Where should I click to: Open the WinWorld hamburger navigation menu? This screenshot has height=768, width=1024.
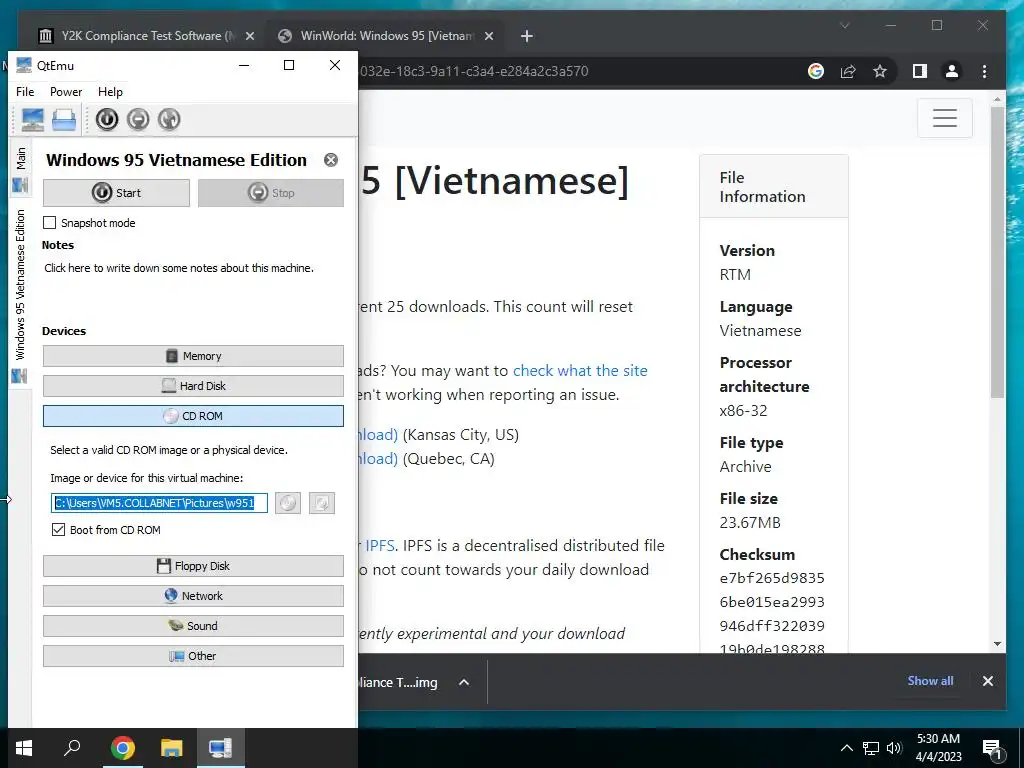click(945, 118)
